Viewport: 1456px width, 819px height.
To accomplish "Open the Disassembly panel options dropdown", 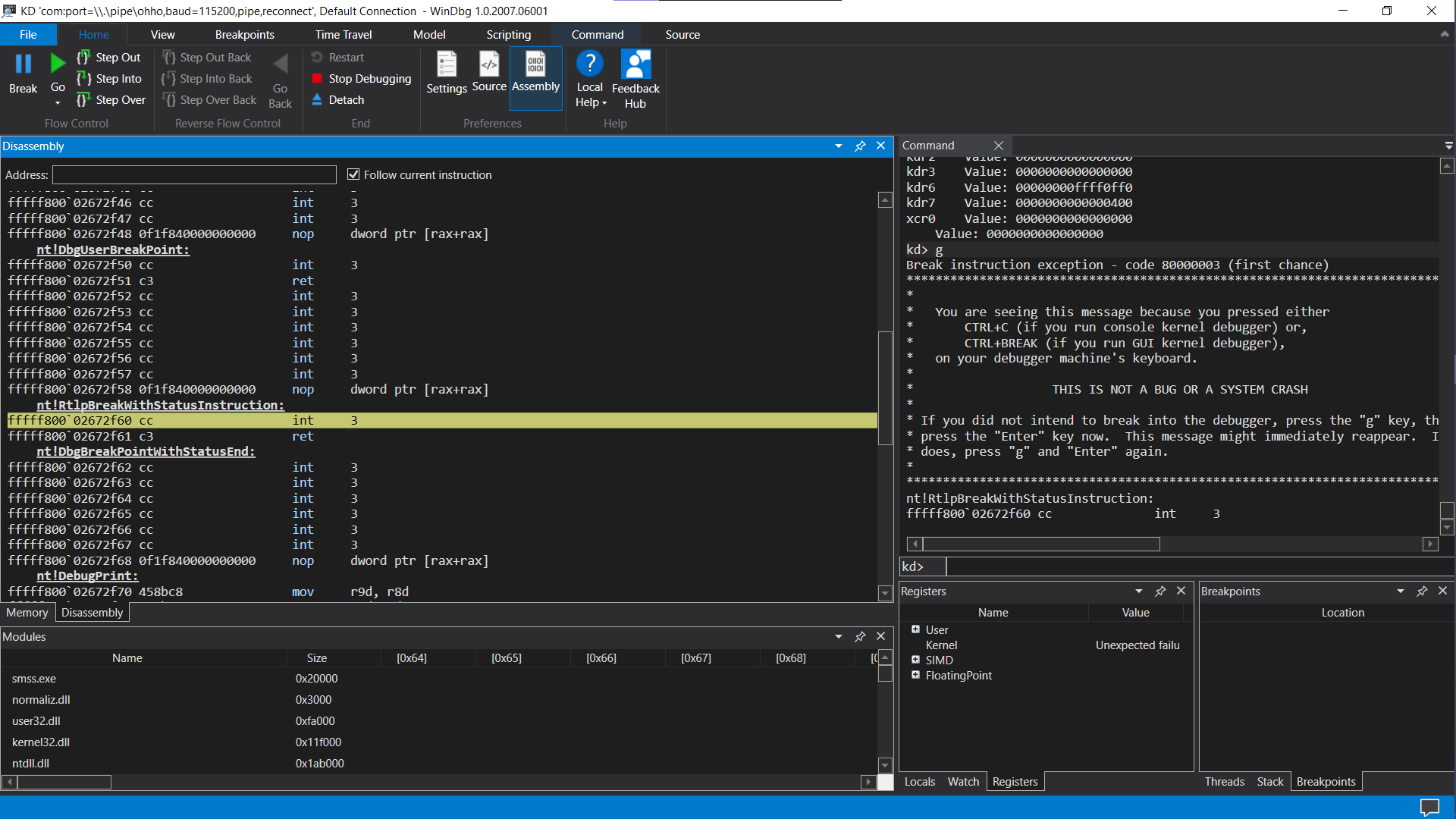I will [838, 146].
